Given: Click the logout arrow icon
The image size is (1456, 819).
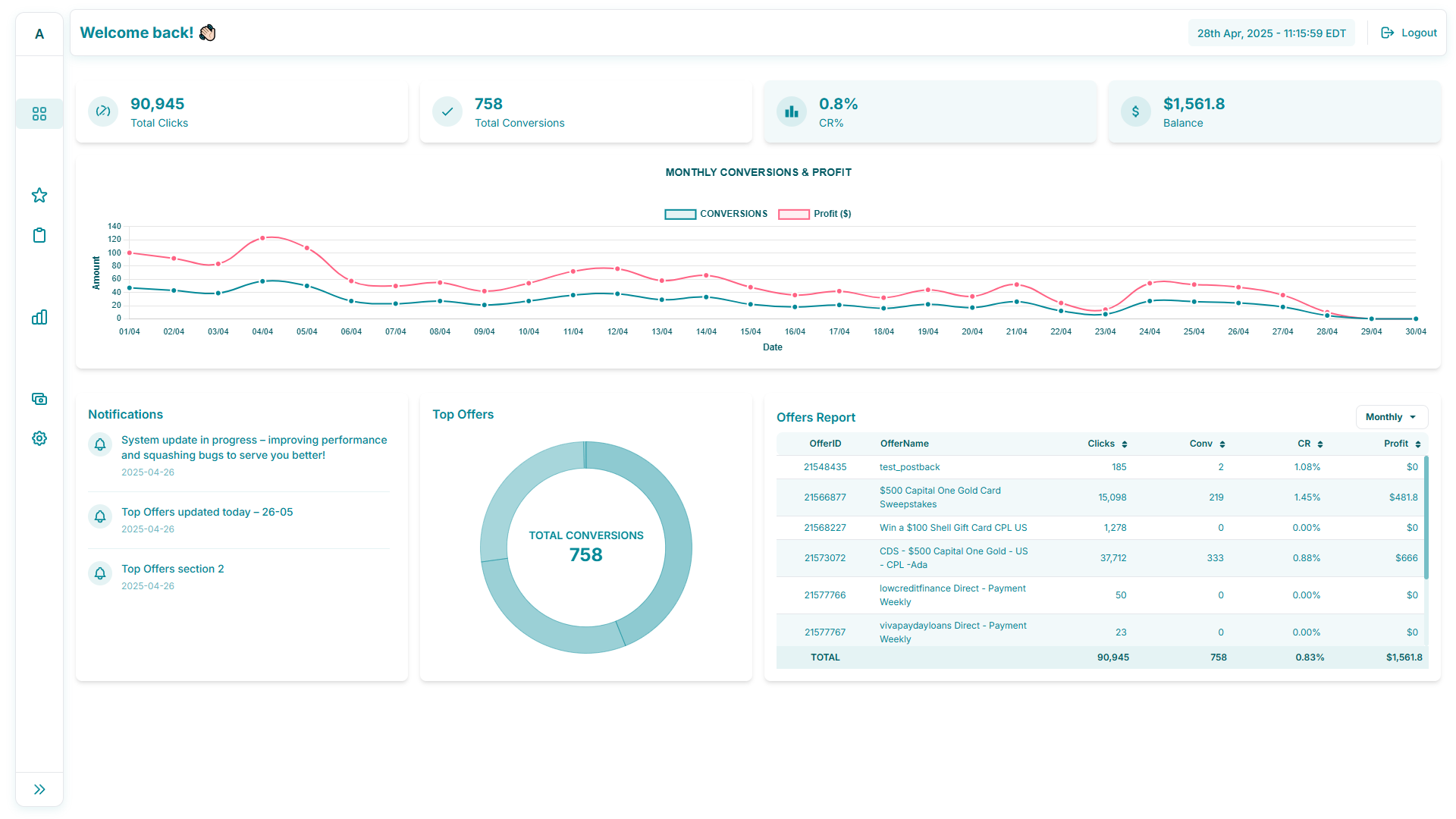Looking at the screenshot, I should 1387,33.
